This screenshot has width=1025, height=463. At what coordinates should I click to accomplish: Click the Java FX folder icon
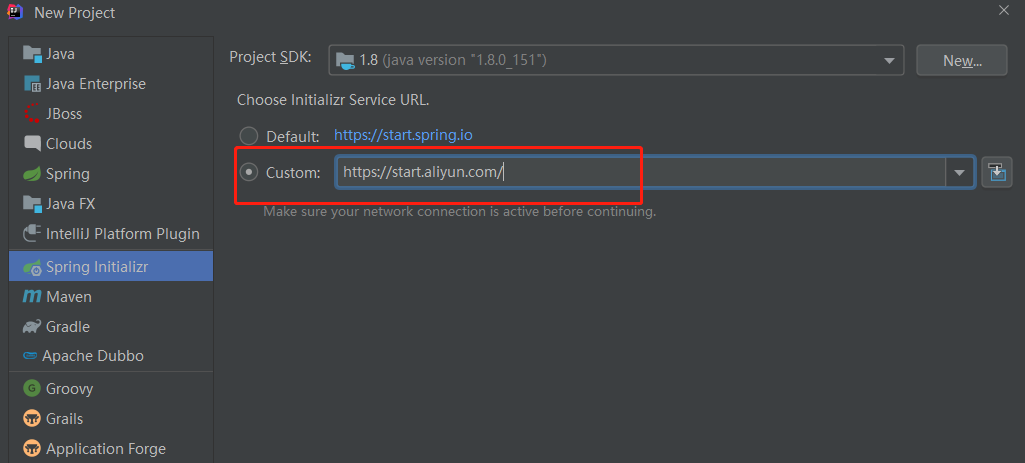(x=32, y=204)
